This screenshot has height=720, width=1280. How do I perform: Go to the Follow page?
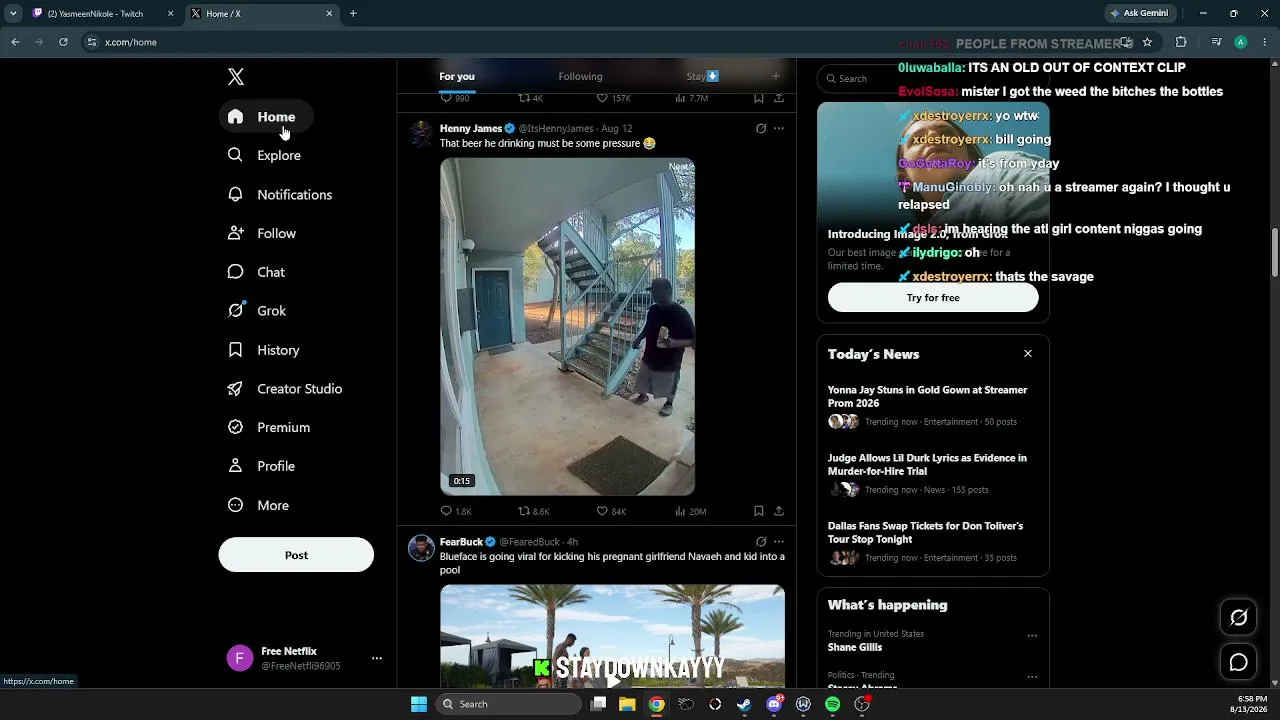click(262, 233)
